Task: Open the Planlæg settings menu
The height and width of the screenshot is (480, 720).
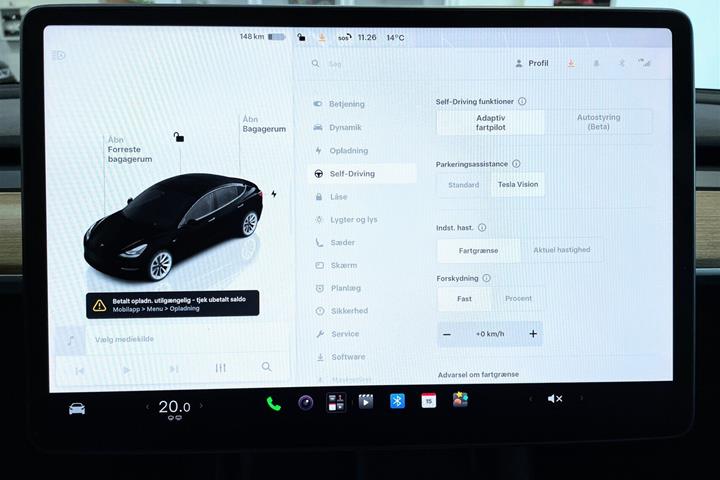Action: (x=338, y=288)
